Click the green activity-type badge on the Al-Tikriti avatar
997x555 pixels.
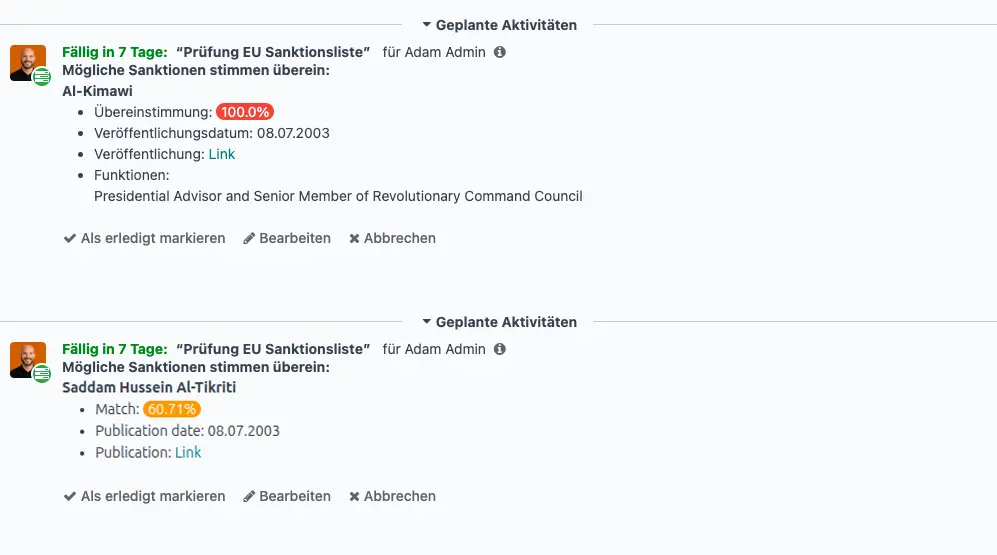pyautogui.click(x=42, y=374)
